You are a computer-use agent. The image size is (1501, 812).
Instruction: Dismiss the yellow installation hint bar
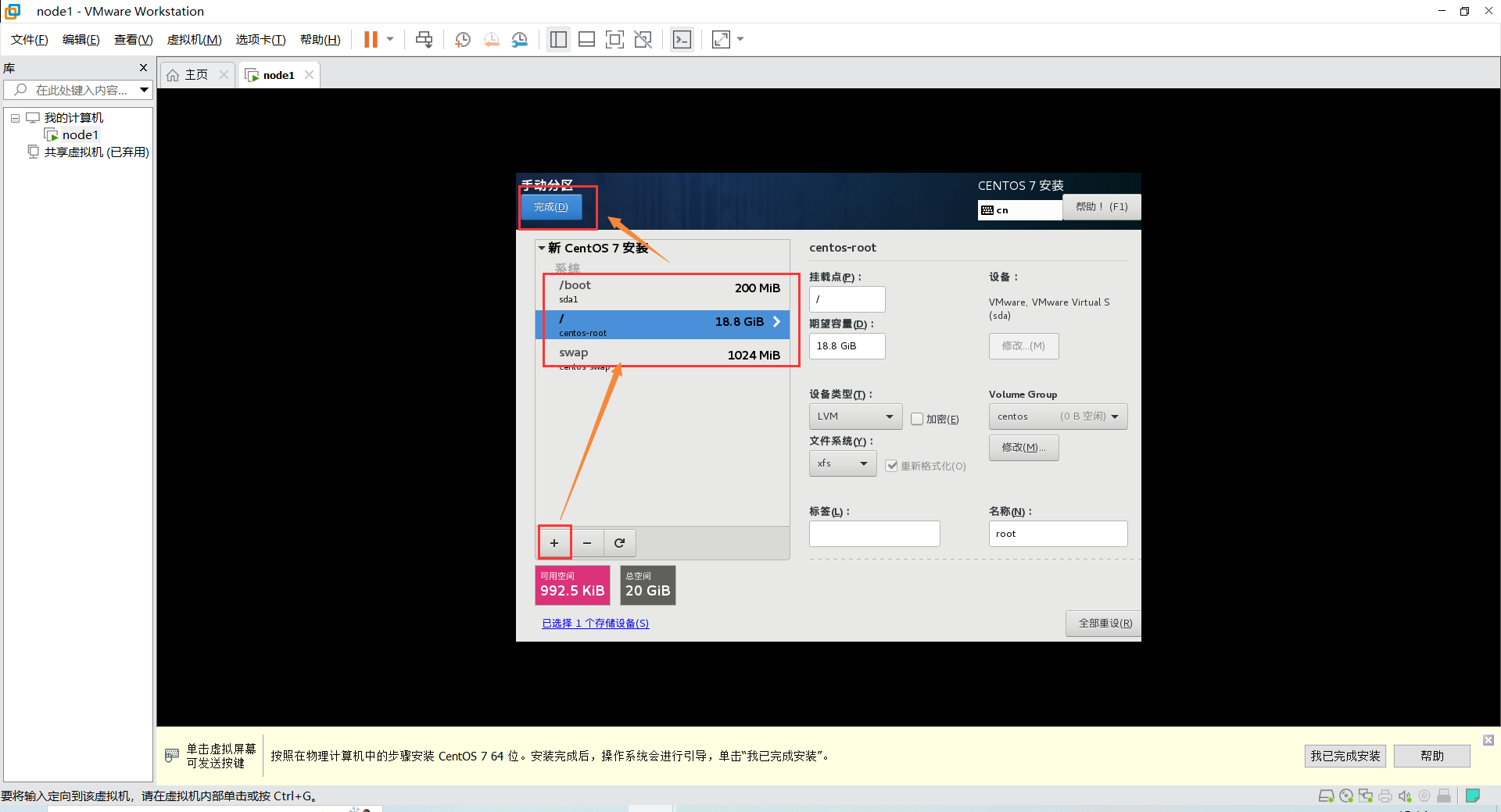(1488, 740)
